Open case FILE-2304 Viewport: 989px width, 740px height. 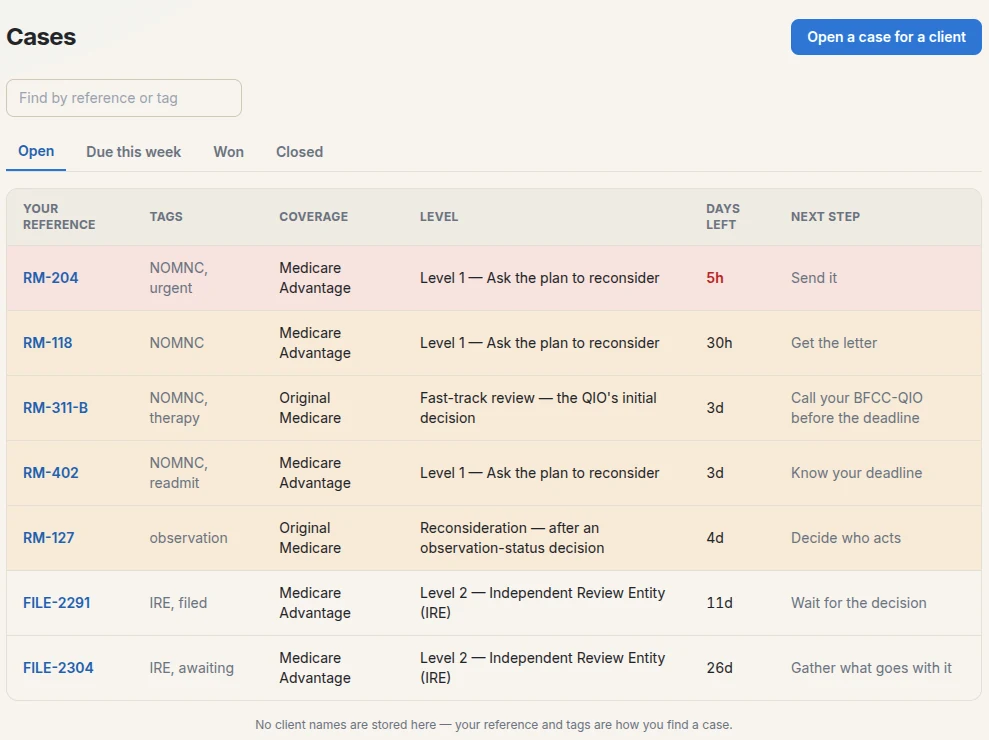[58, 667]
